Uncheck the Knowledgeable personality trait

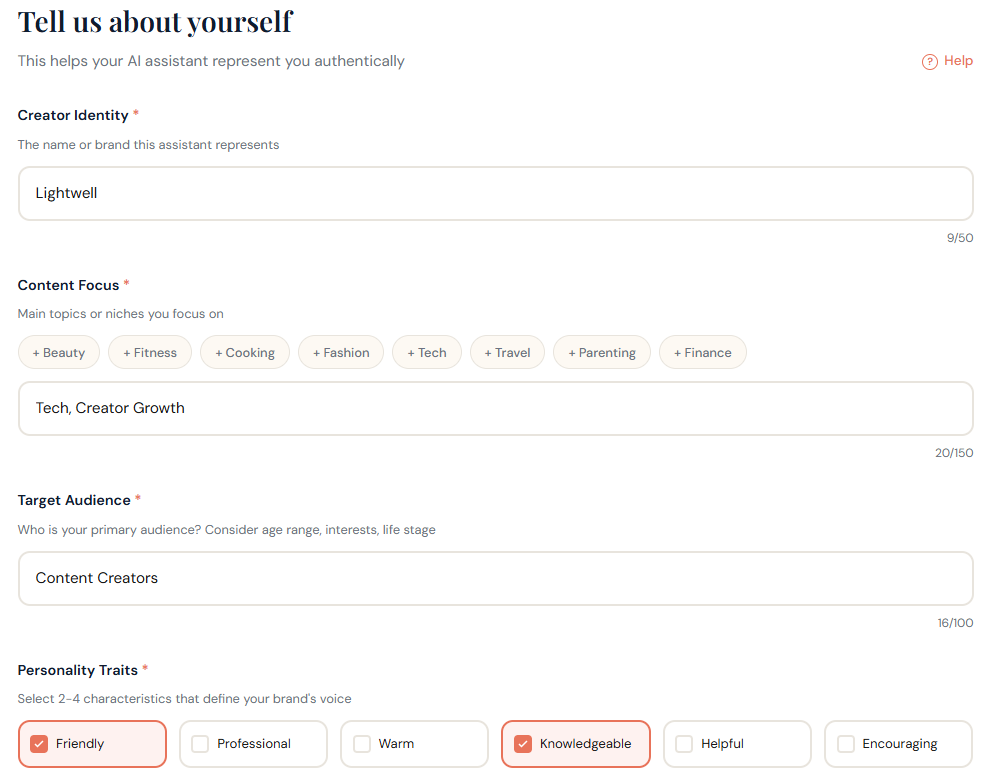(x=575, y=743)
